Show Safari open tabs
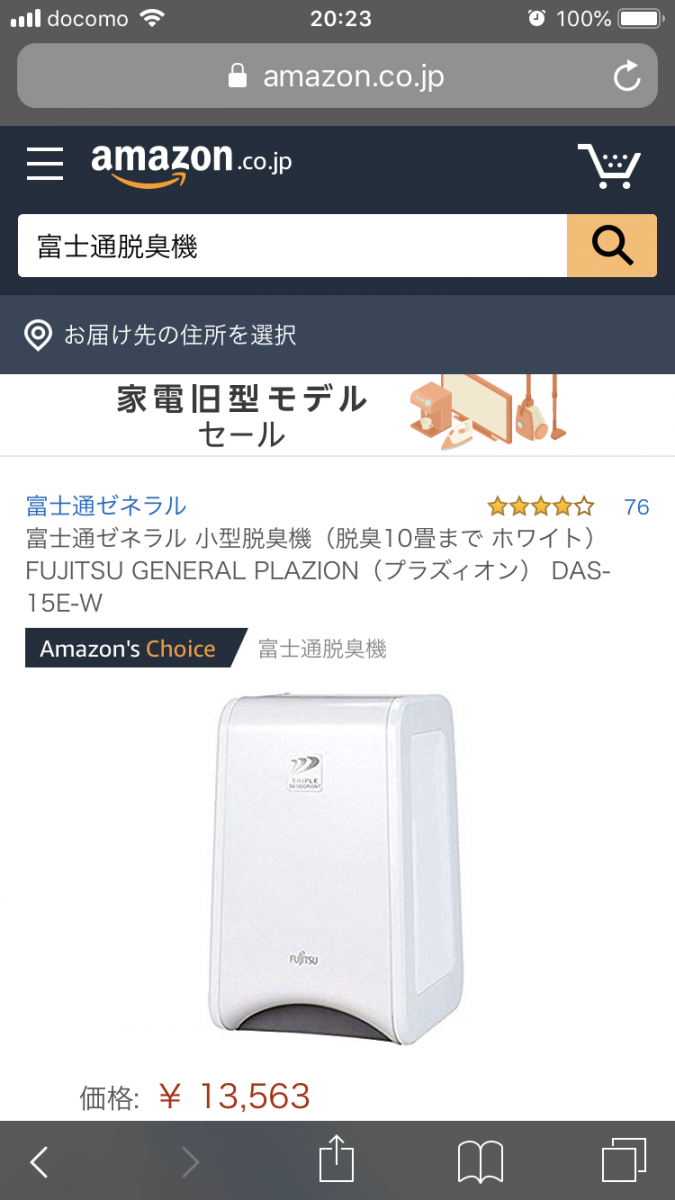Screen dimensions: 675x1200 click(x=624, y=1161)
